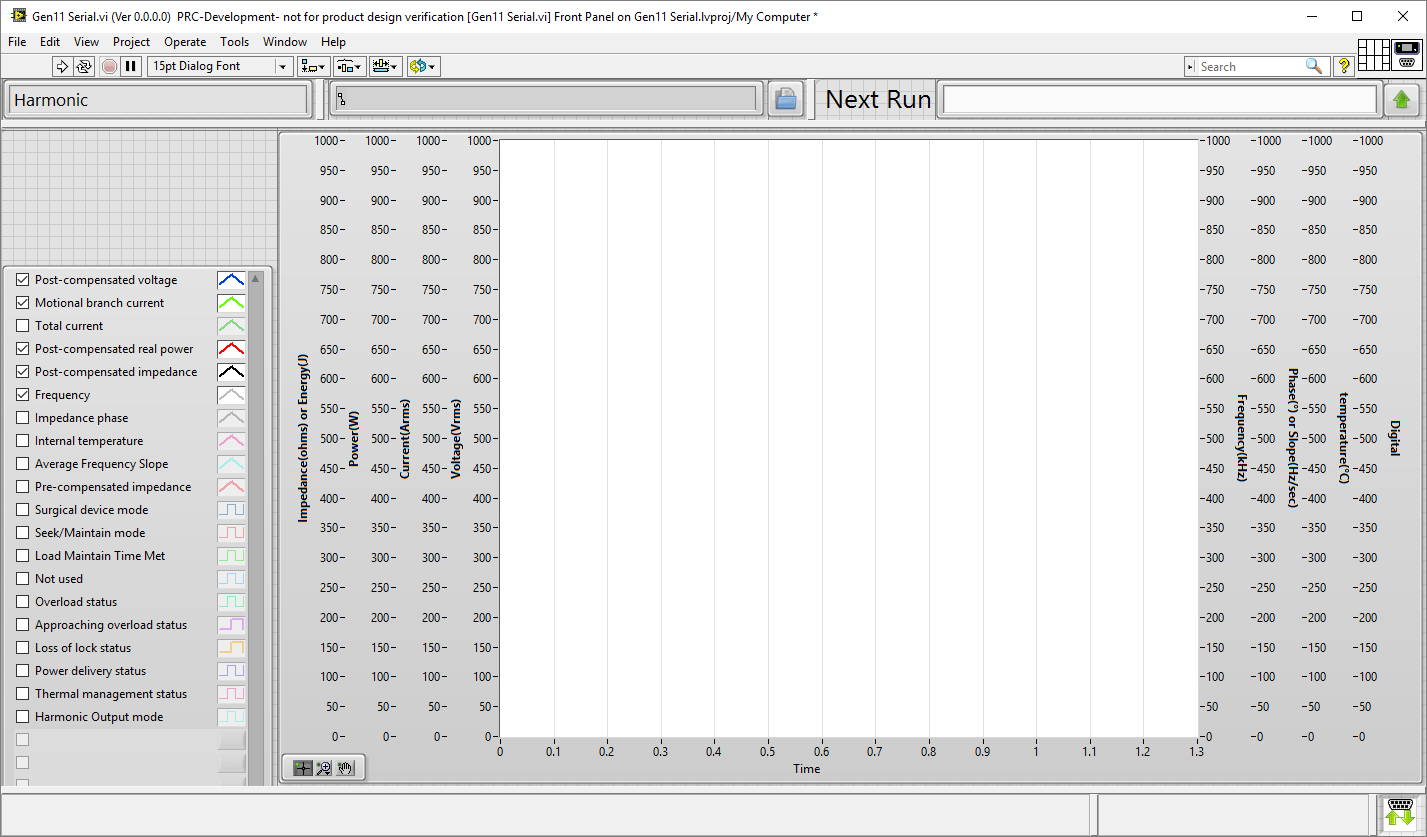
Task: Open the Tools menu
Action: click(x=234, y=42)
